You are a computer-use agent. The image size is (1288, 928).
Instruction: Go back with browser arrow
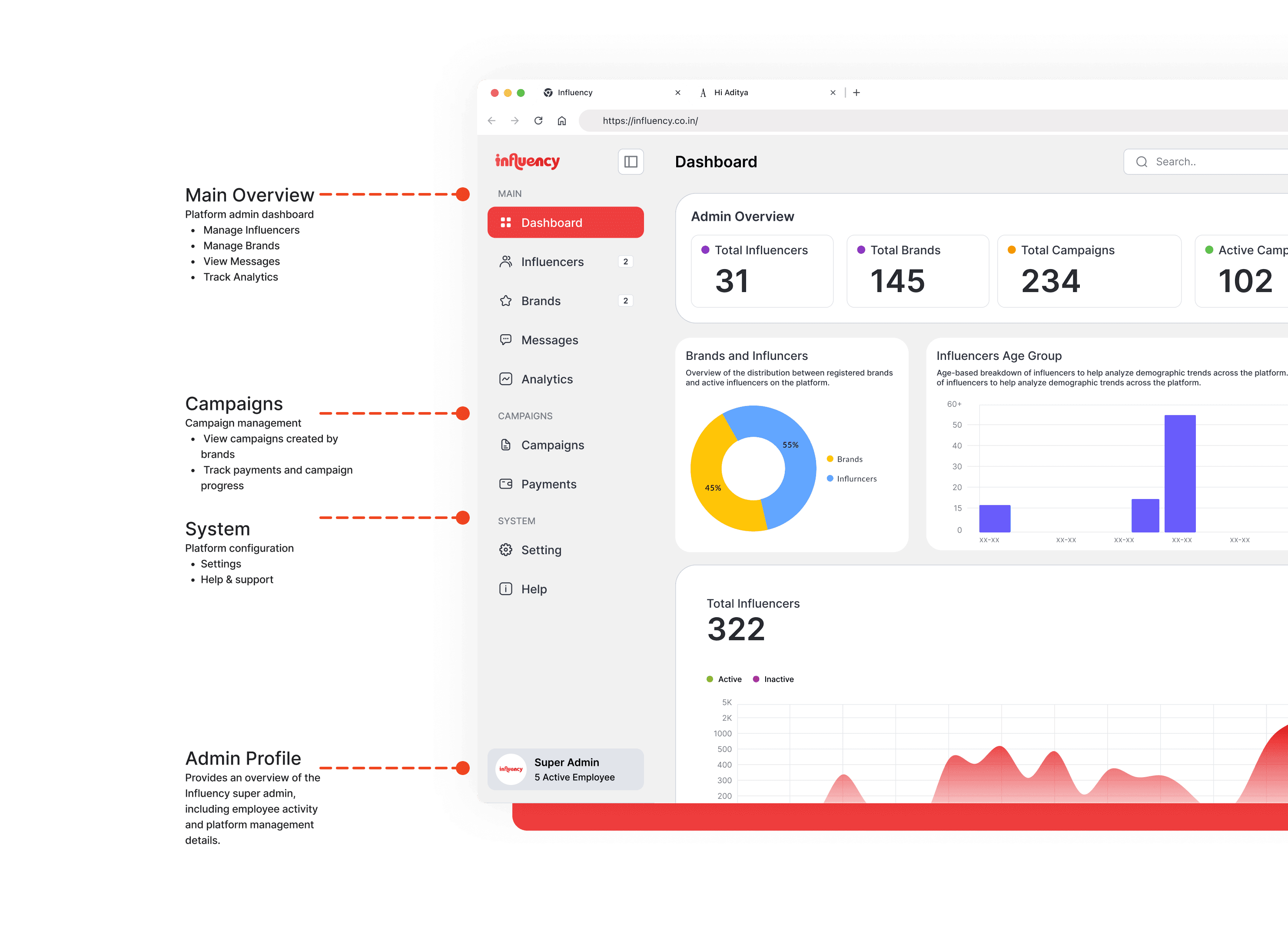point(492,120)
